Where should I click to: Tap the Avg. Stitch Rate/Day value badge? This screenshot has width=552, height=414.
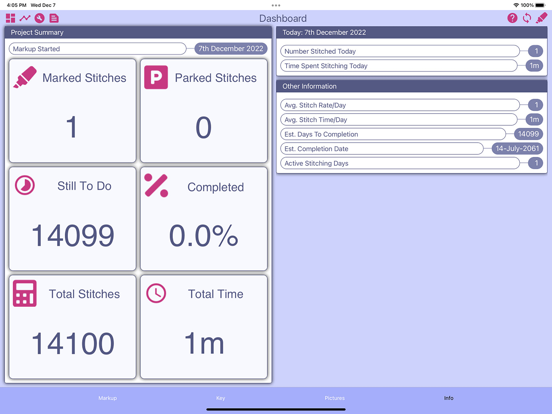535,105
